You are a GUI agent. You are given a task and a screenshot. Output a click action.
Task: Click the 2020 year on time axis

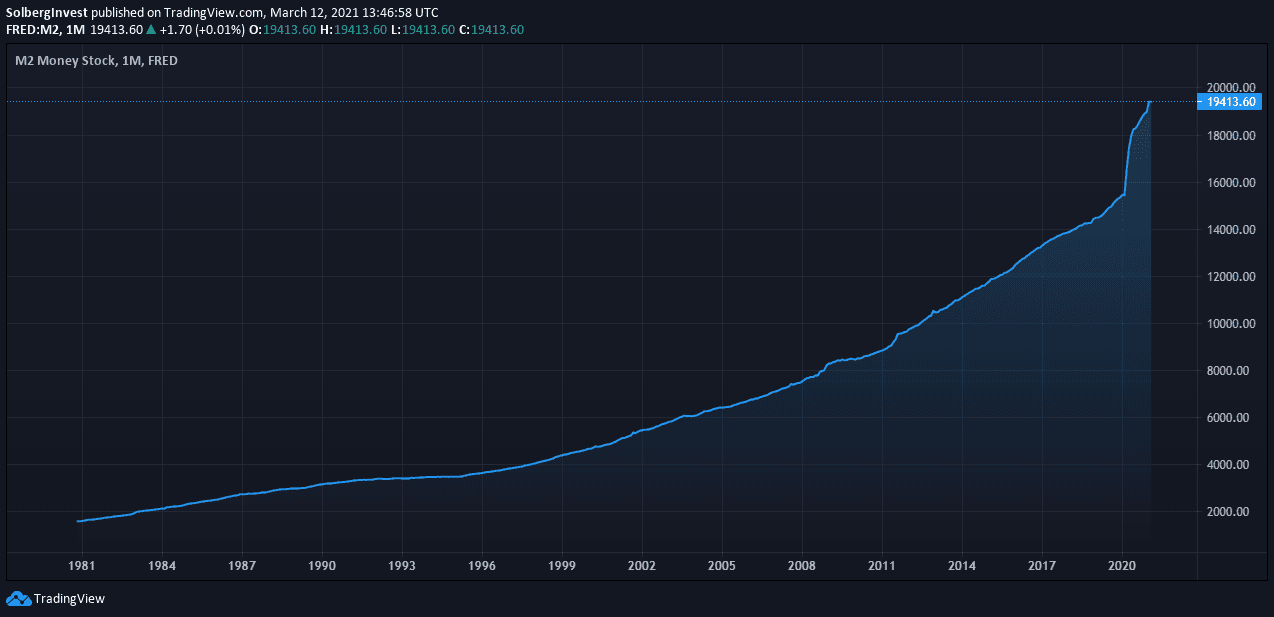[1122, 566]
